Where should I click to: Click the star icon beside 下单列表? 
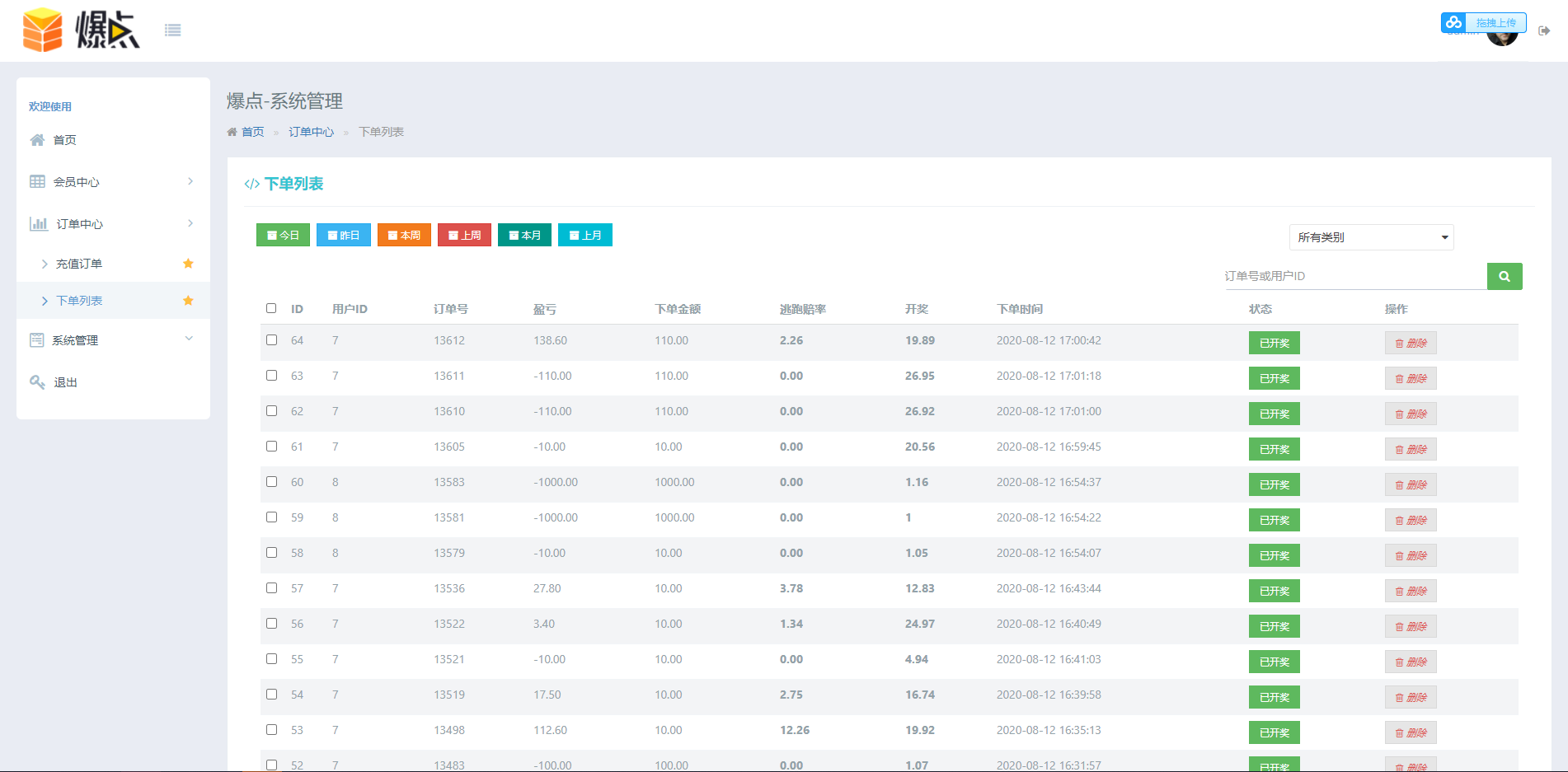click(x=188, y=301)
